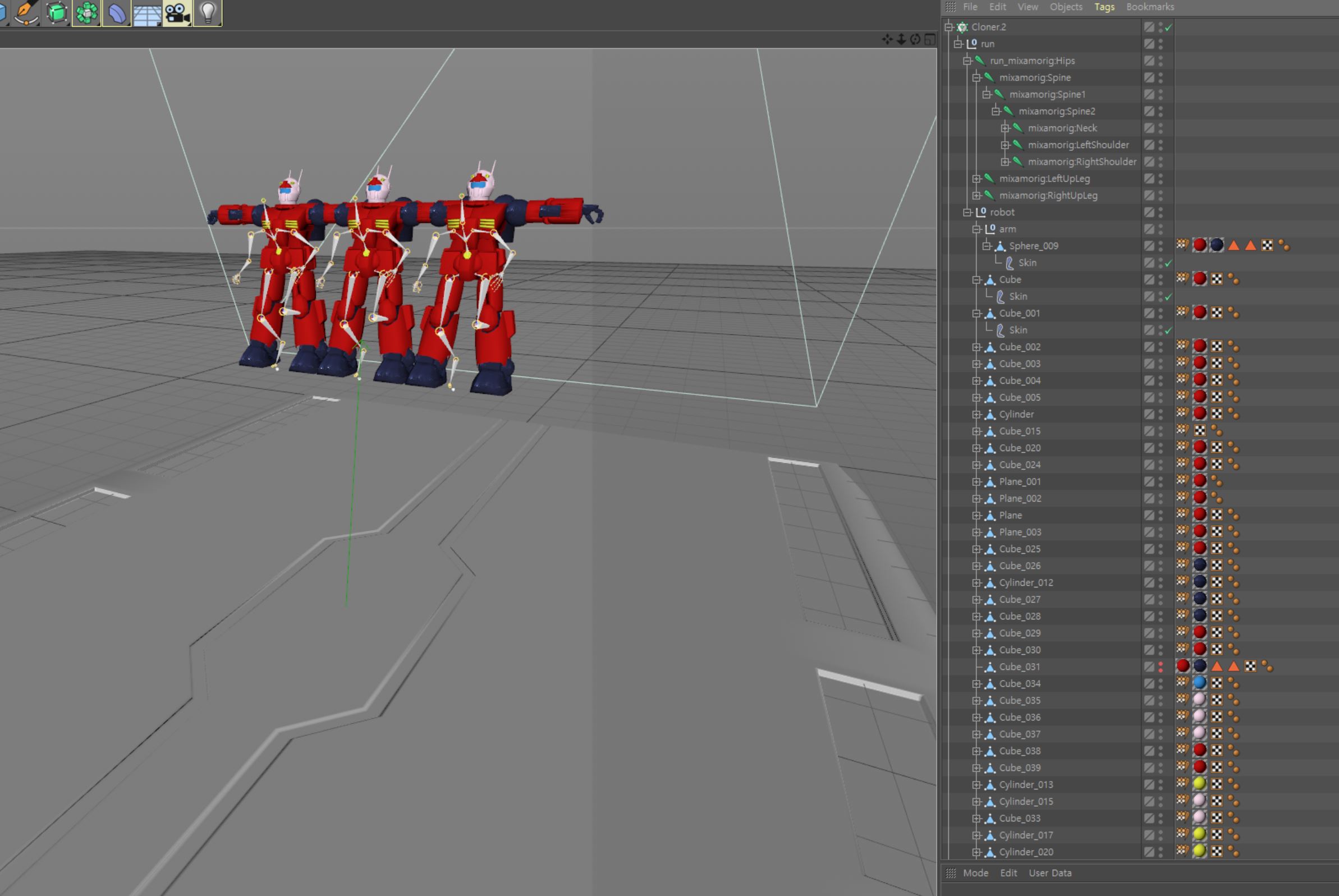Toggle the active viewport maximize icon

pyautogui.click(x=930, y=39)
